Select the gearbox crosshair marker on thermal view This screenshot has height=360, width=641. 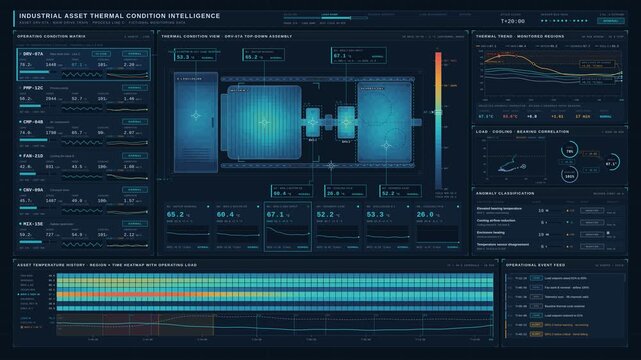click(386, 145)
